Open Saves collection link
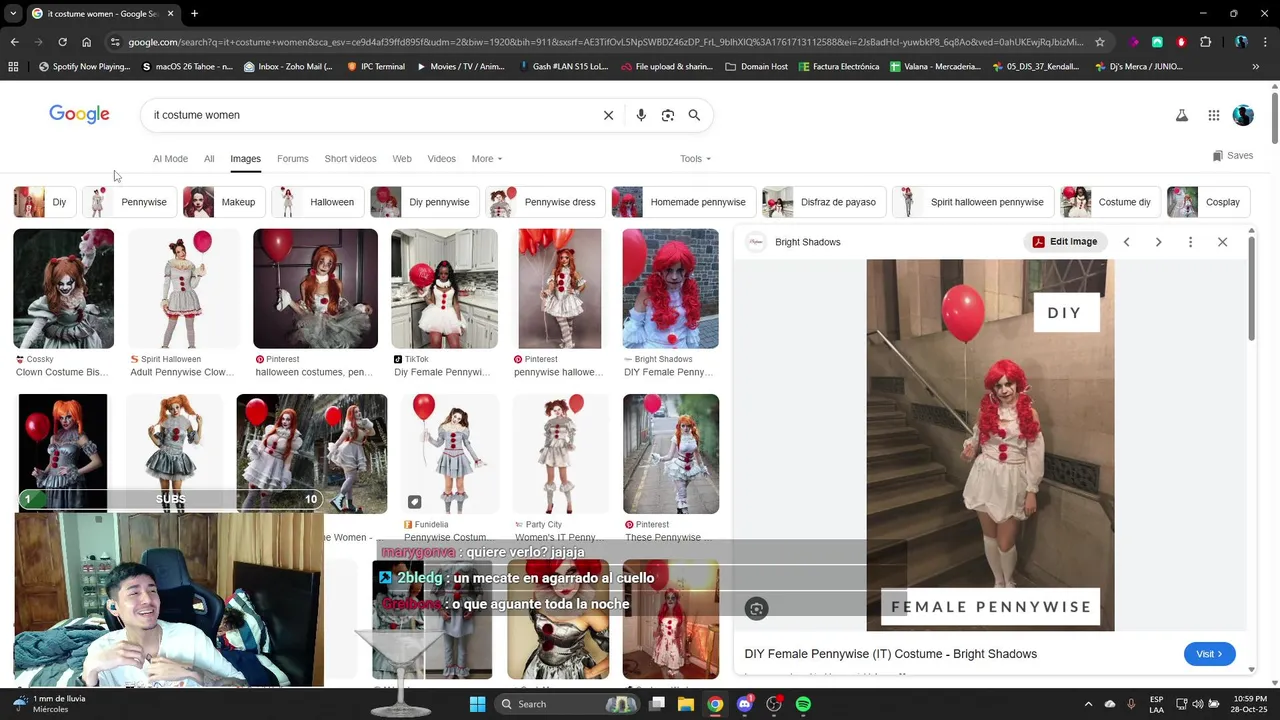The height and width of the screenshot is (720, 1280). coord(1232,156)
